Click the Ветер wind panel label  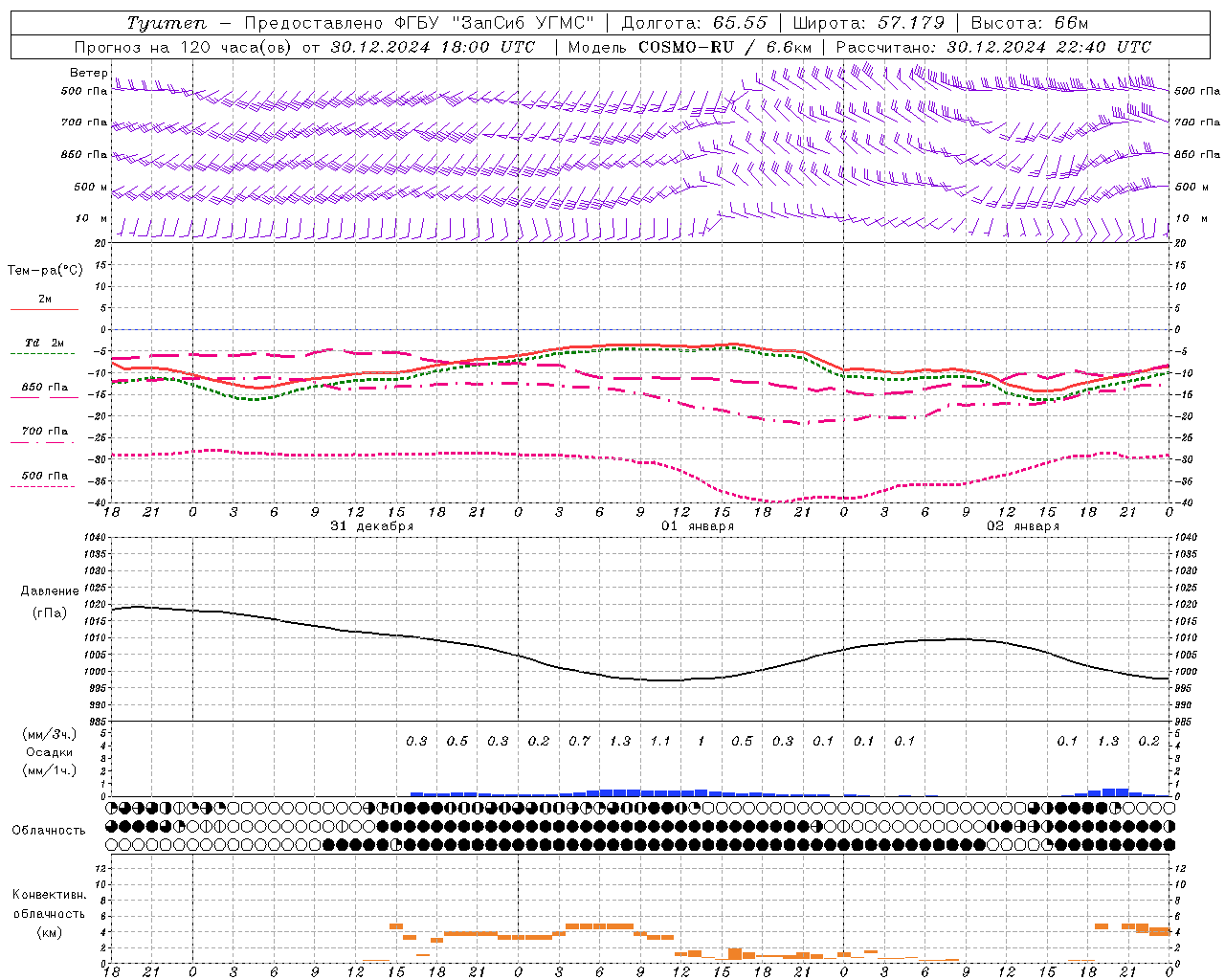[89, 73]
